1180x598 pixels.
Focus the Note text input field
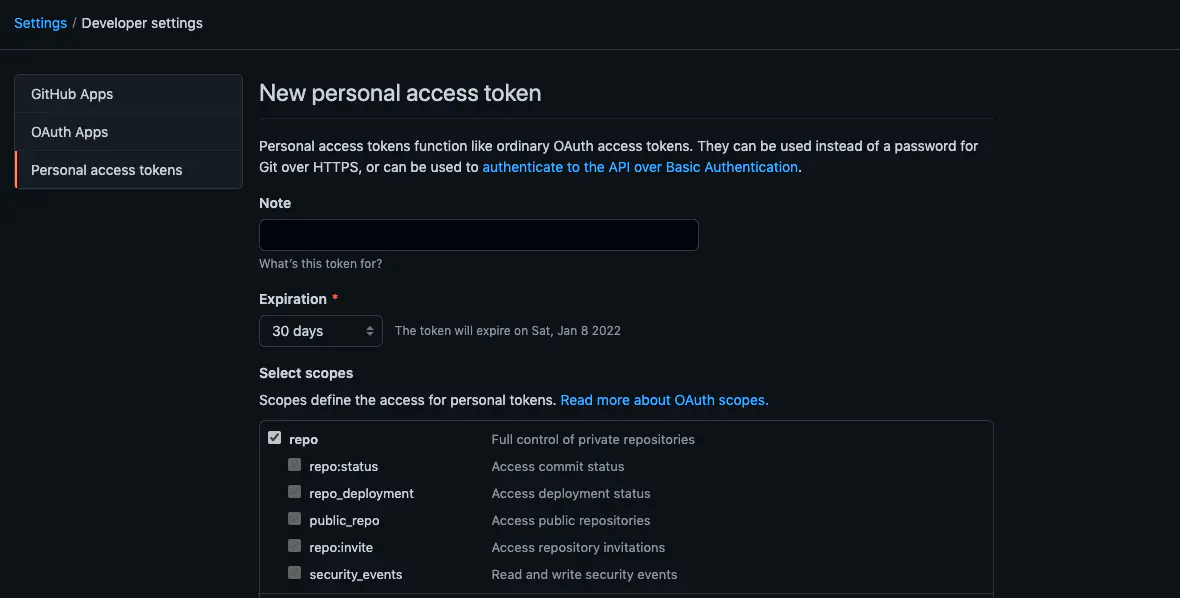pyautogui.click(x=478, y=235)
